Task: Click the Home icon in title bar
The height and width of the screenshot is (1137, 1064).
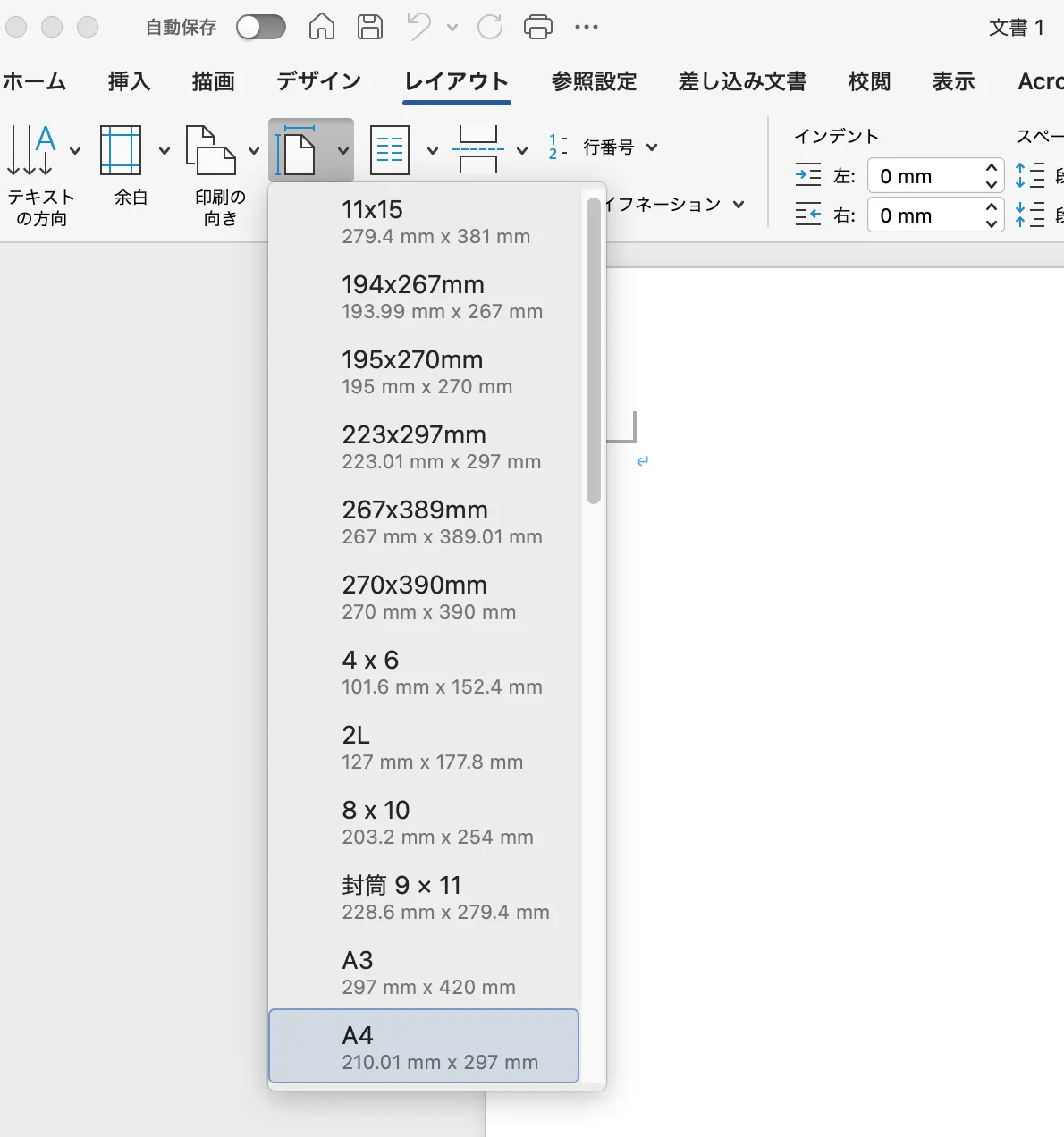Action: click(322, 27)
